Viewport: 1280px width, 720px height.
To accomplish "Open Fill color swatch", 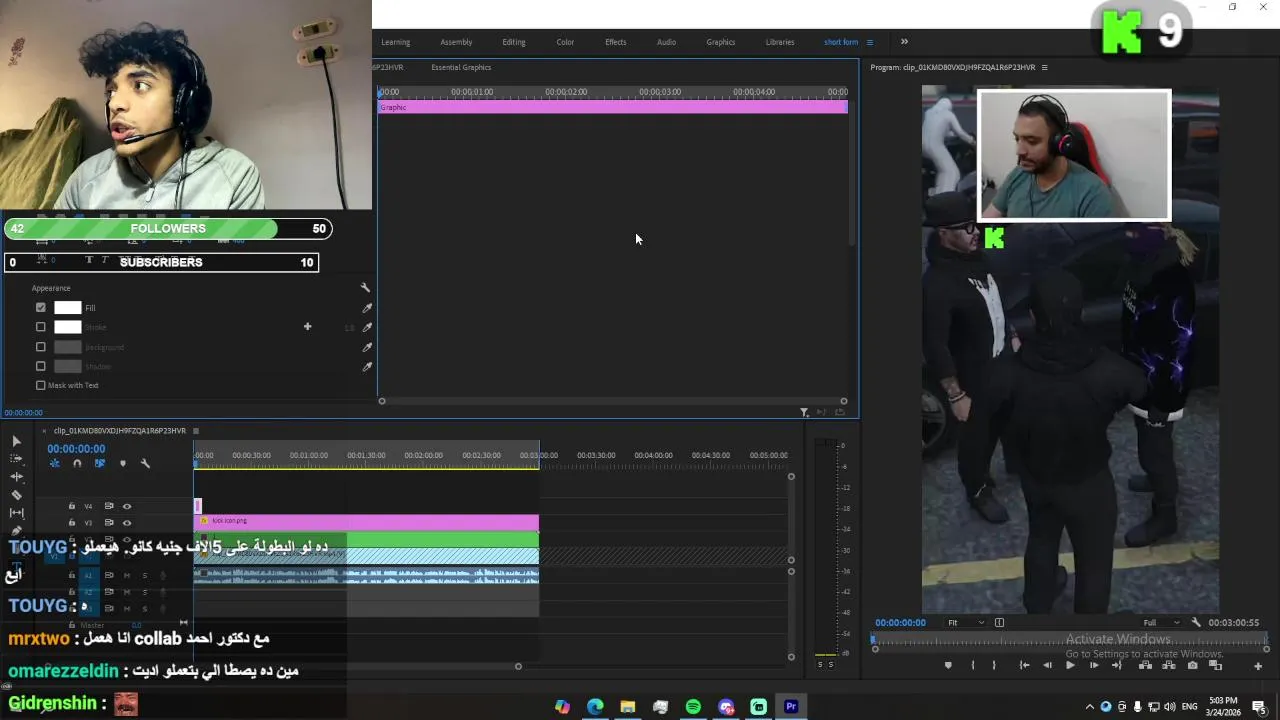I will 67,308.
